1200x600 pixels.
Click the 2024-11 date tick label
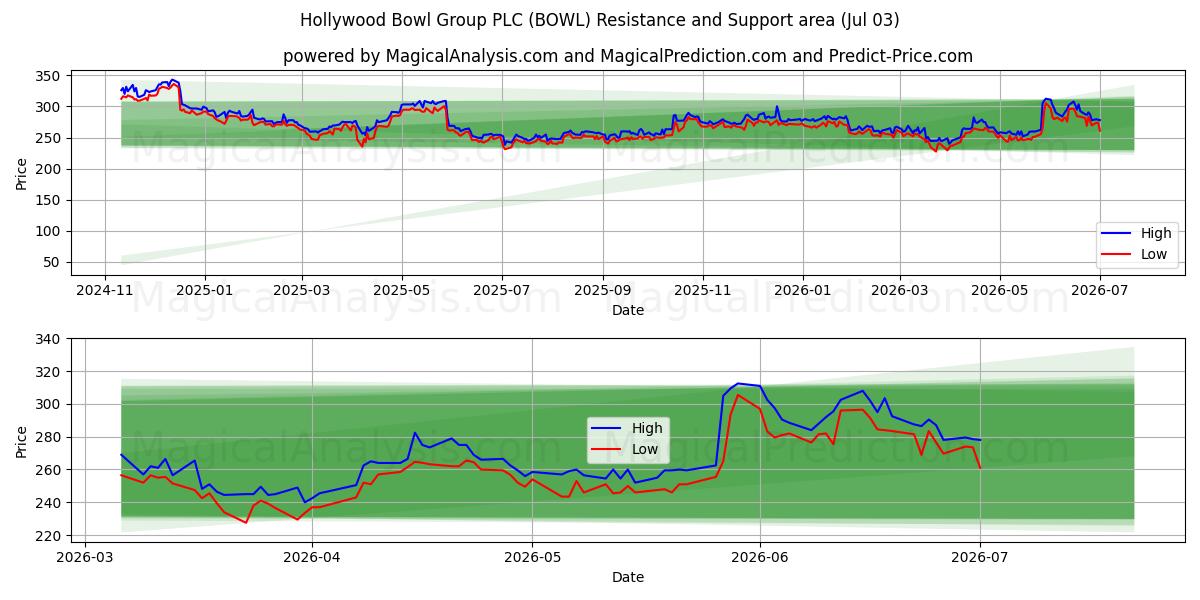[106, 290]
